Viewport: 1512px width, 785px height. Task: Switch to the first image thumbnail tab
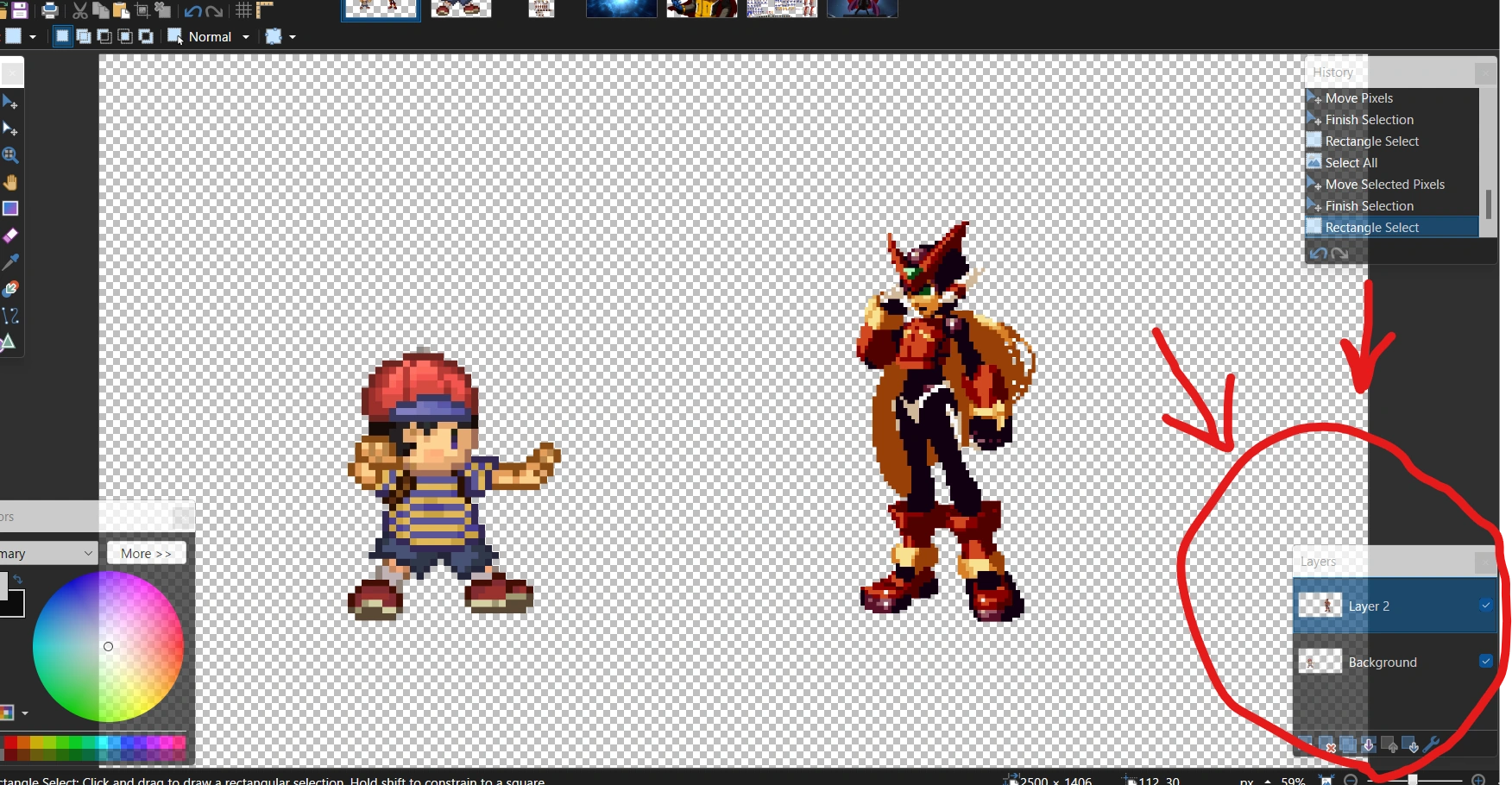tap(381, 9)
